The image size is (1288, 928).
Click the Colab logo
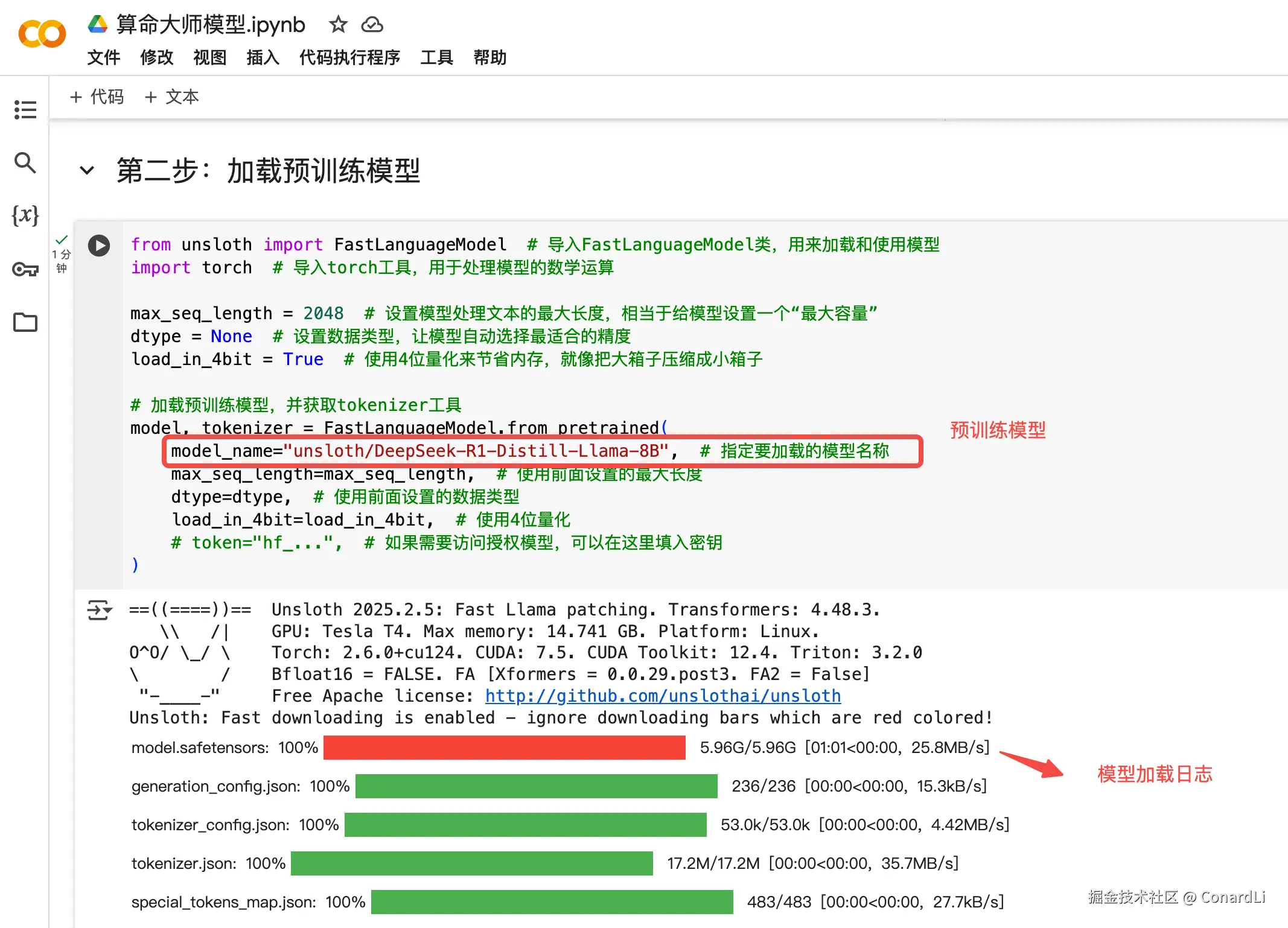42,34
